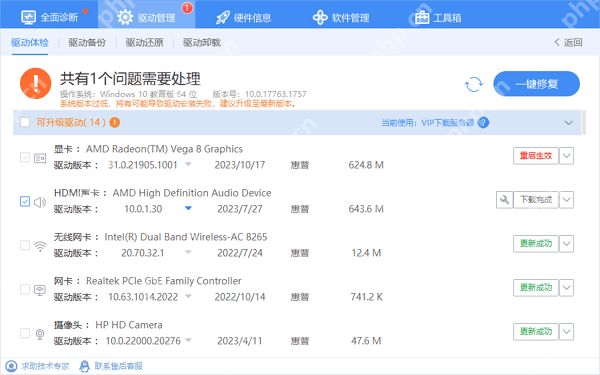Image resolution: width=600 pixels, height=375 pixels.
Task: Click the 下载完成 button
Action: [536, 200]
